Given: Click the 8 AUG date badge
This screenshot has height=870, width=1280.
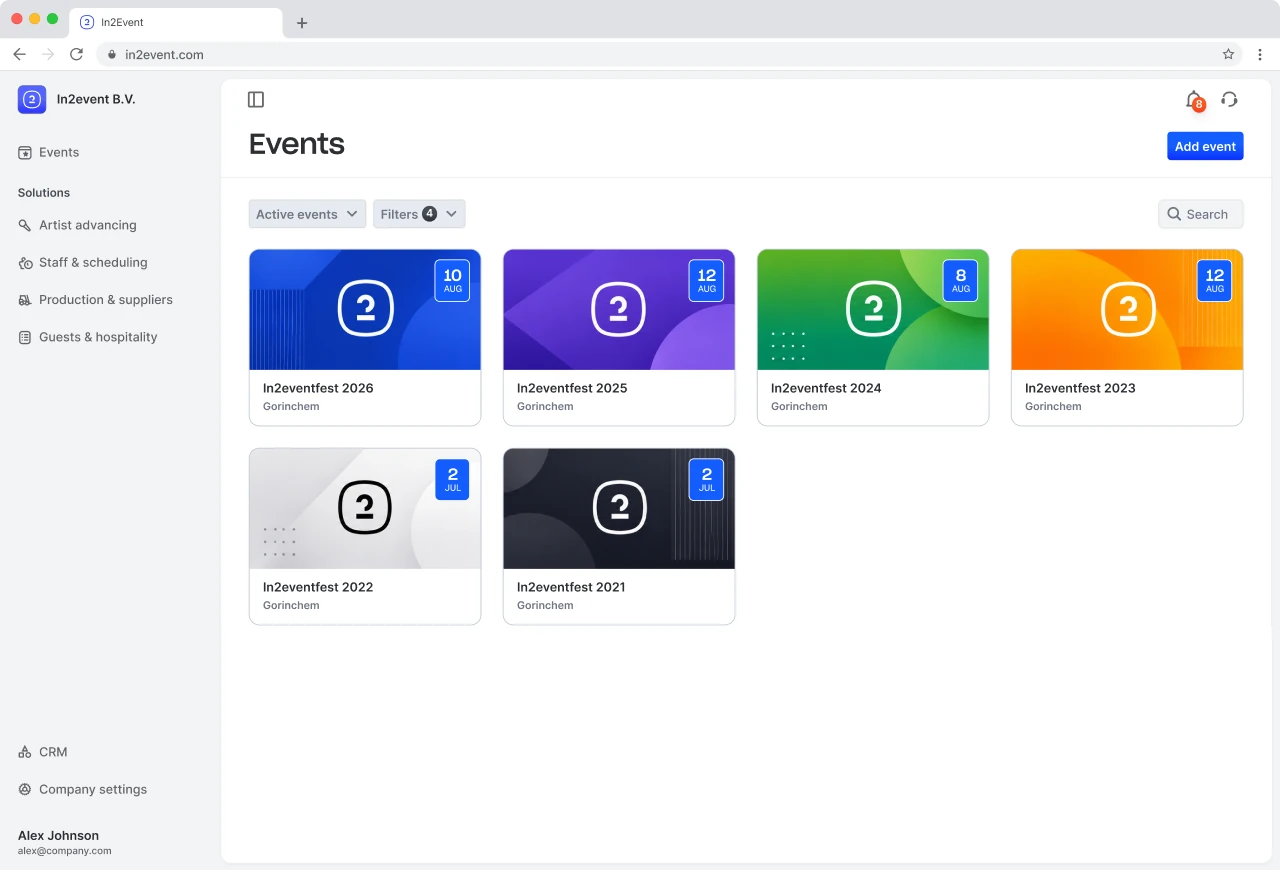Looking at the screenshot, I should pyautogui.click(x=960, y=280).
